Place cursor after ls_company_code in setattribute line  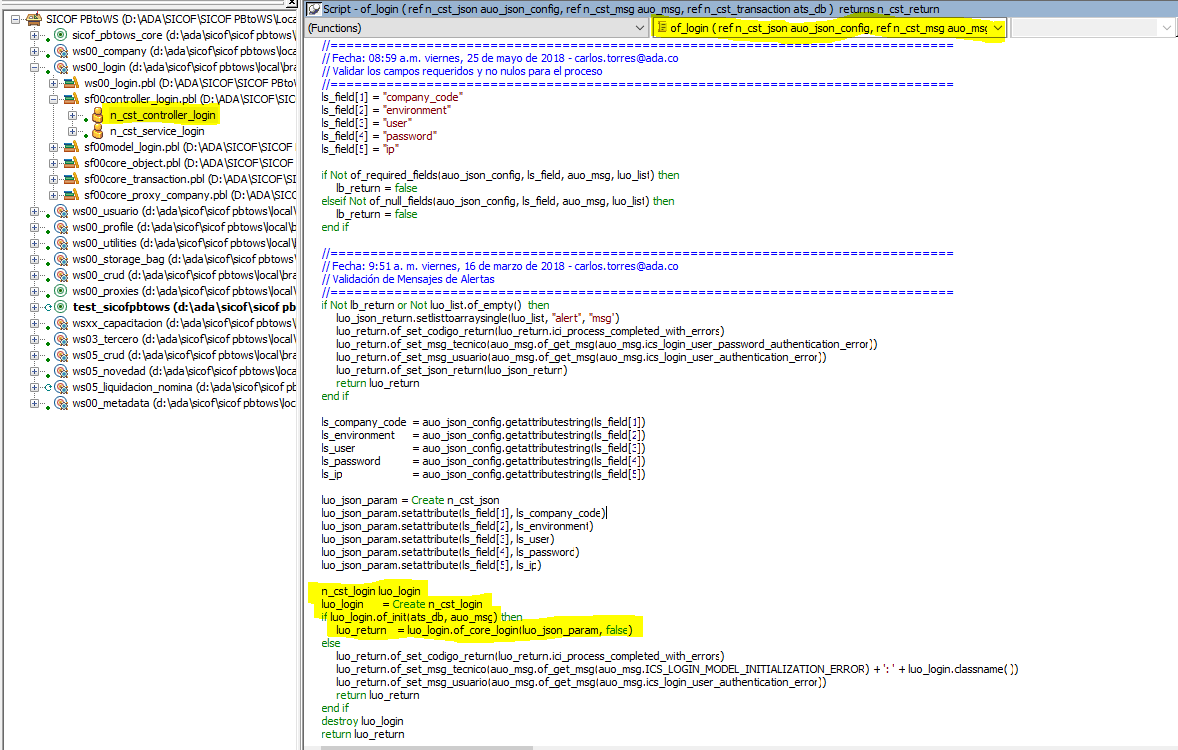(x=604, y=513)
